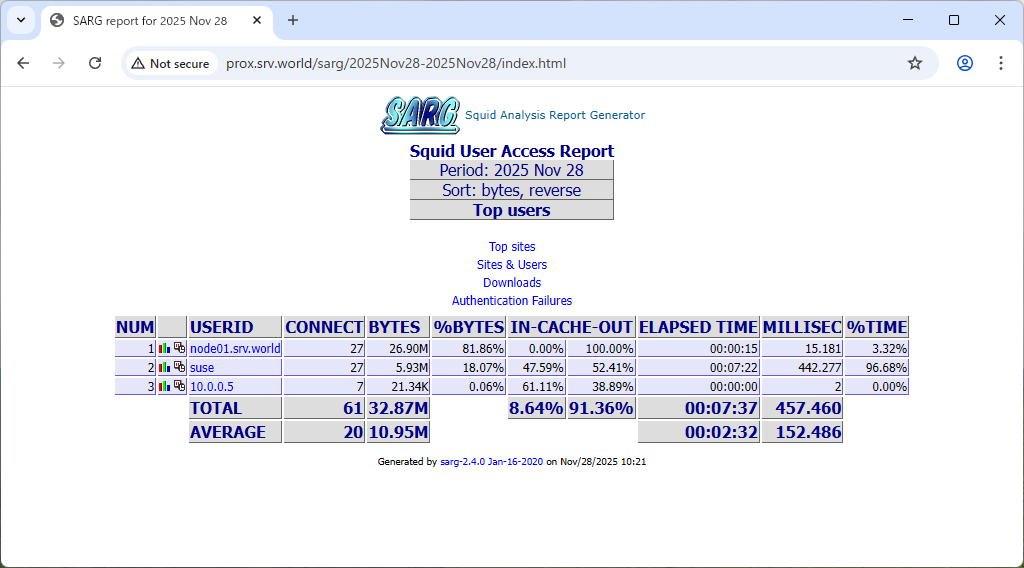The height and width of the screenshot is (568, 1024).
Task: Open the date/time report icon for node01.srv.world
Action: (179, 349)
